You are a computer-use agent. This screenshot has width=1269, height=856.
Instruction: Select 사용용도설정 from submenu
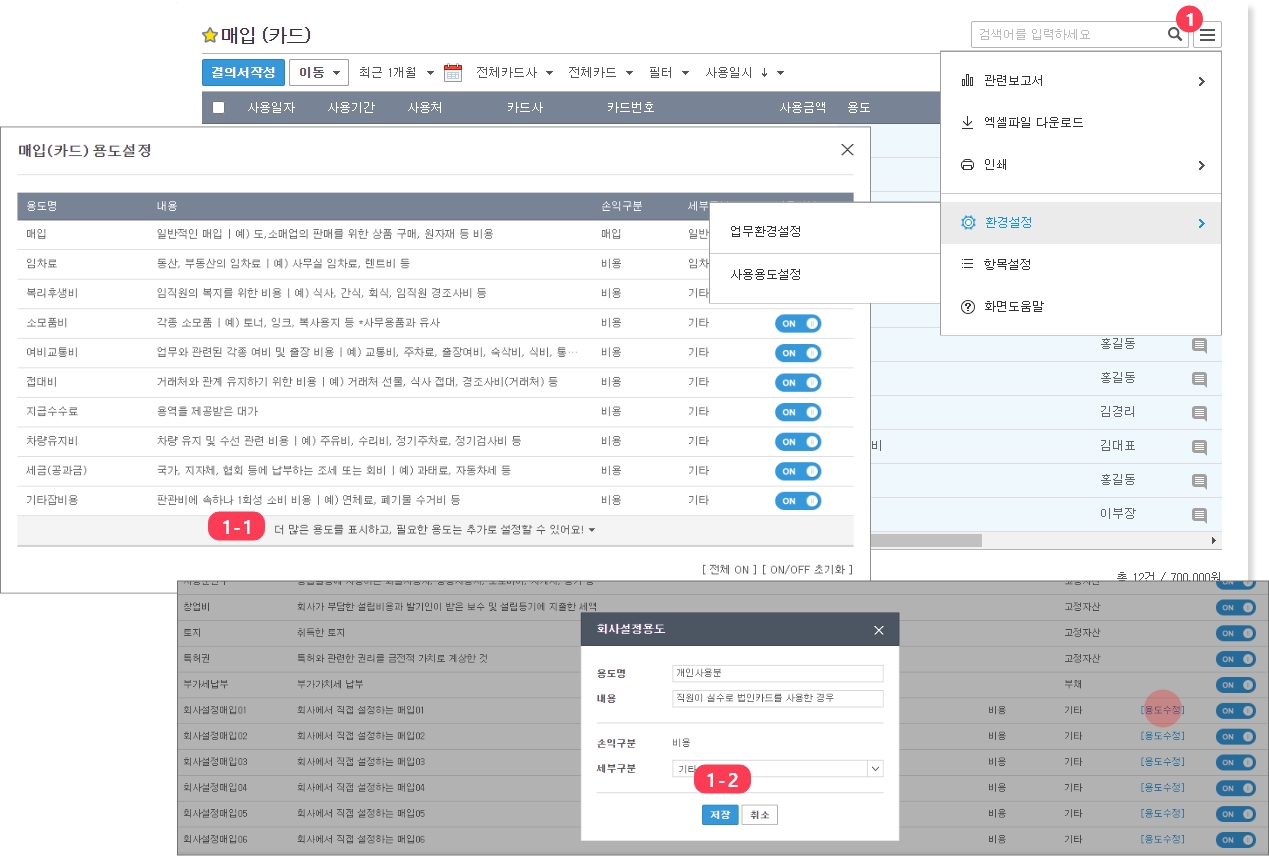765,274
